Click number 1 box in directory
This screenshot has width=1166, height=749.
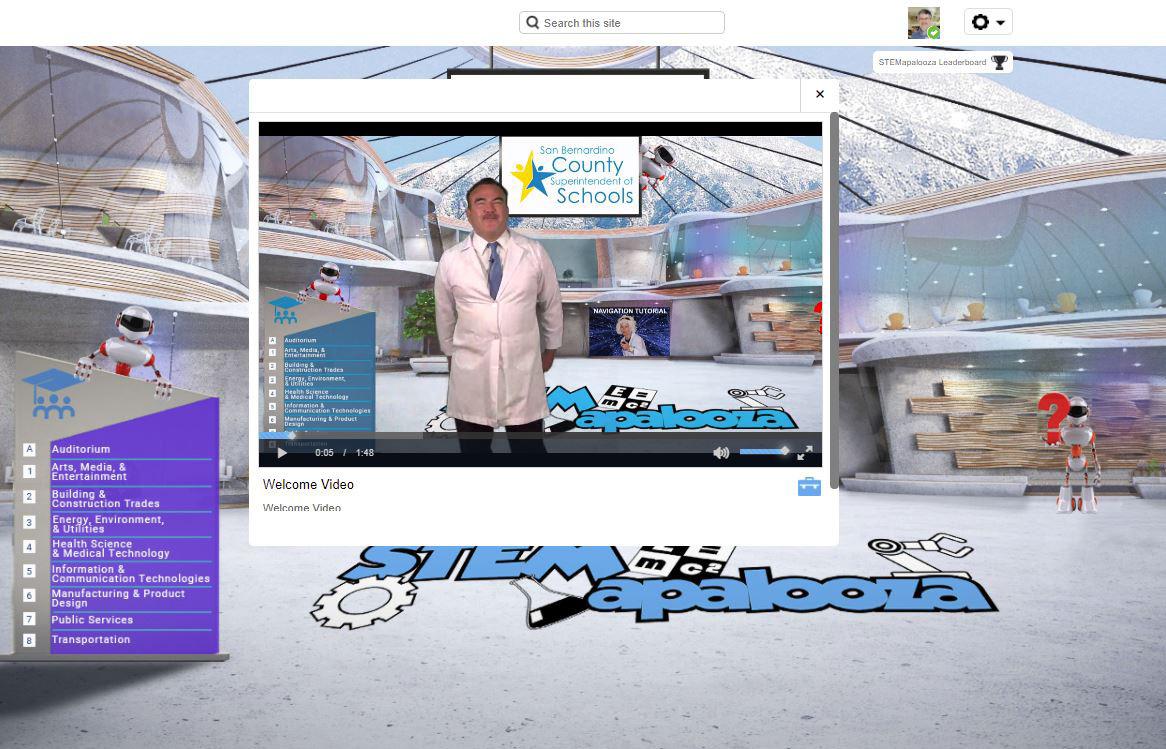coord(30,472)
